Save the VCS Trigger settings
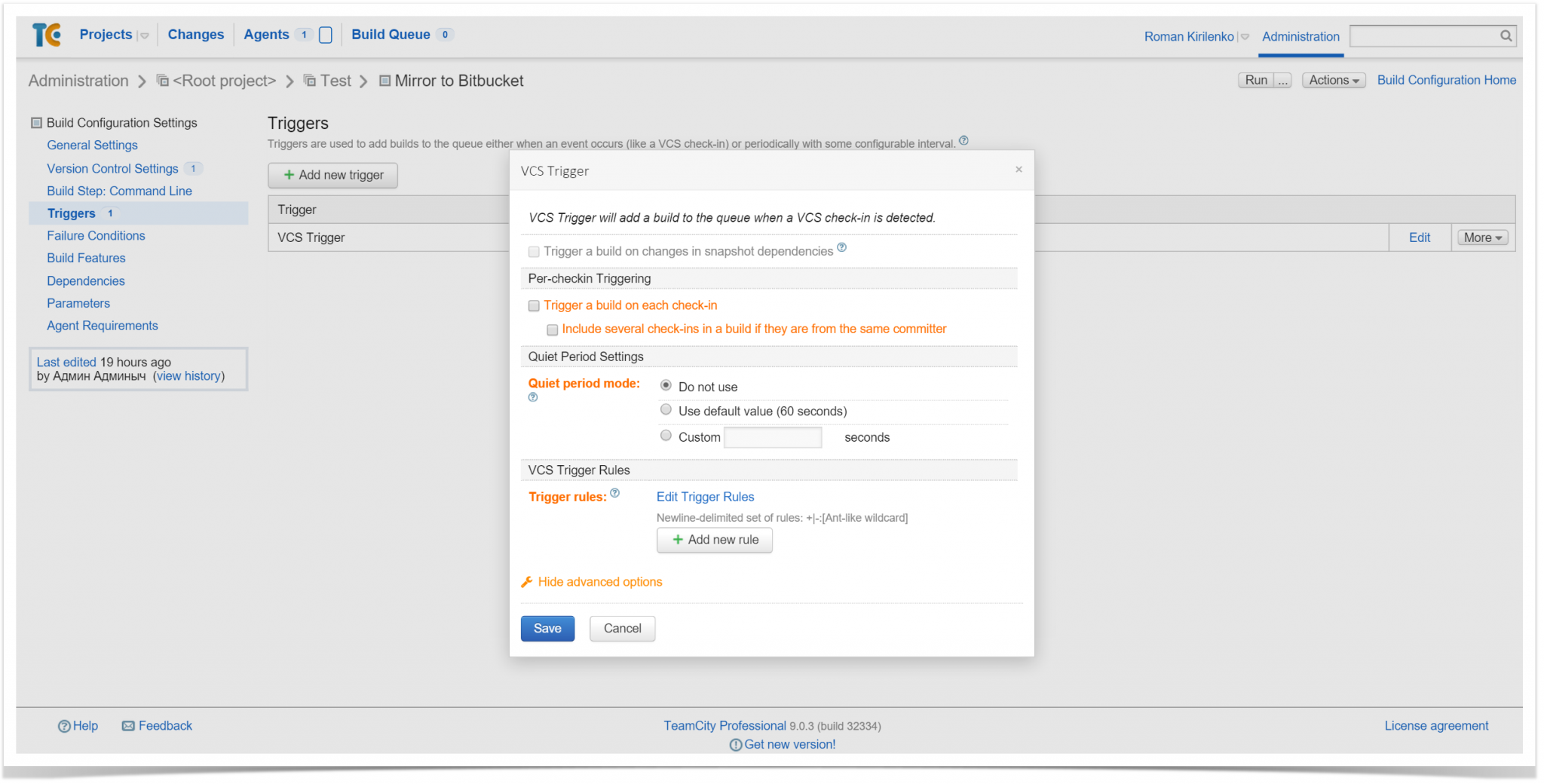This screenshot has width=1544, height=784. pyautogui.click(x=547, y=628)
